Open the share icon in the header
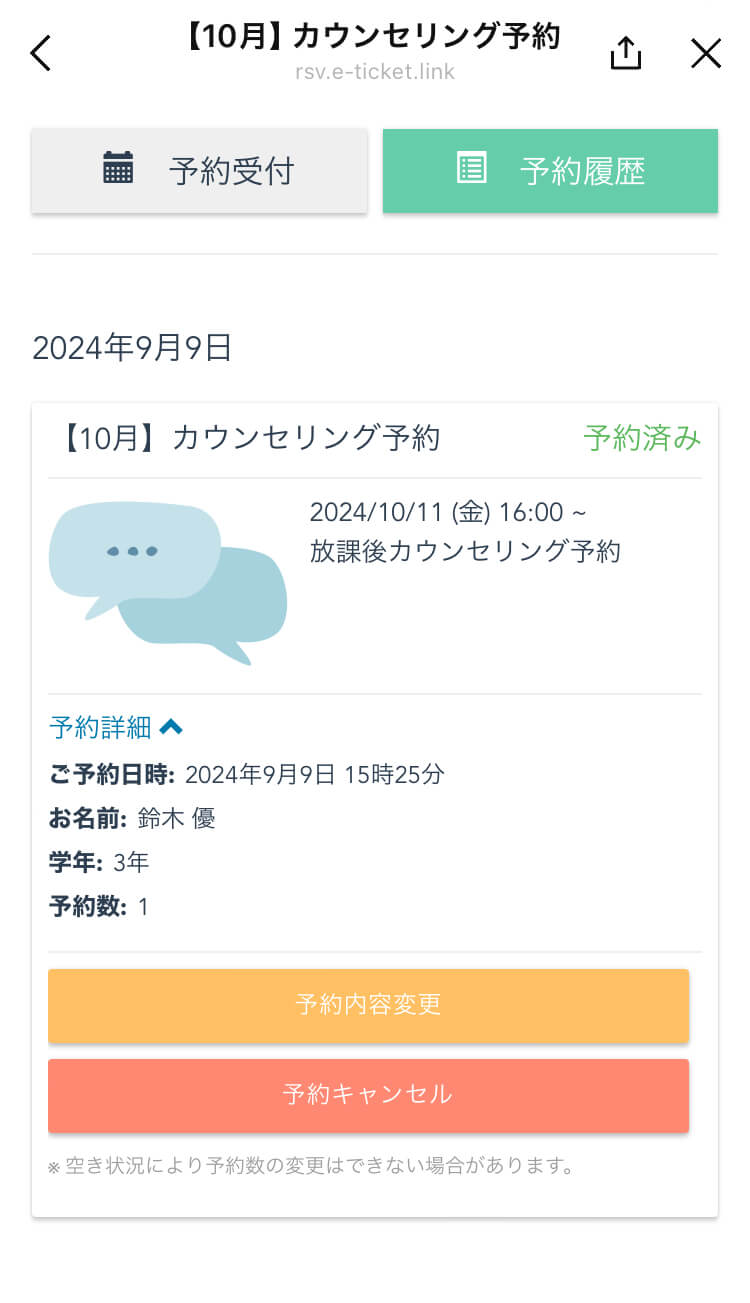750x1303 pixels. [x=625, y=54]
